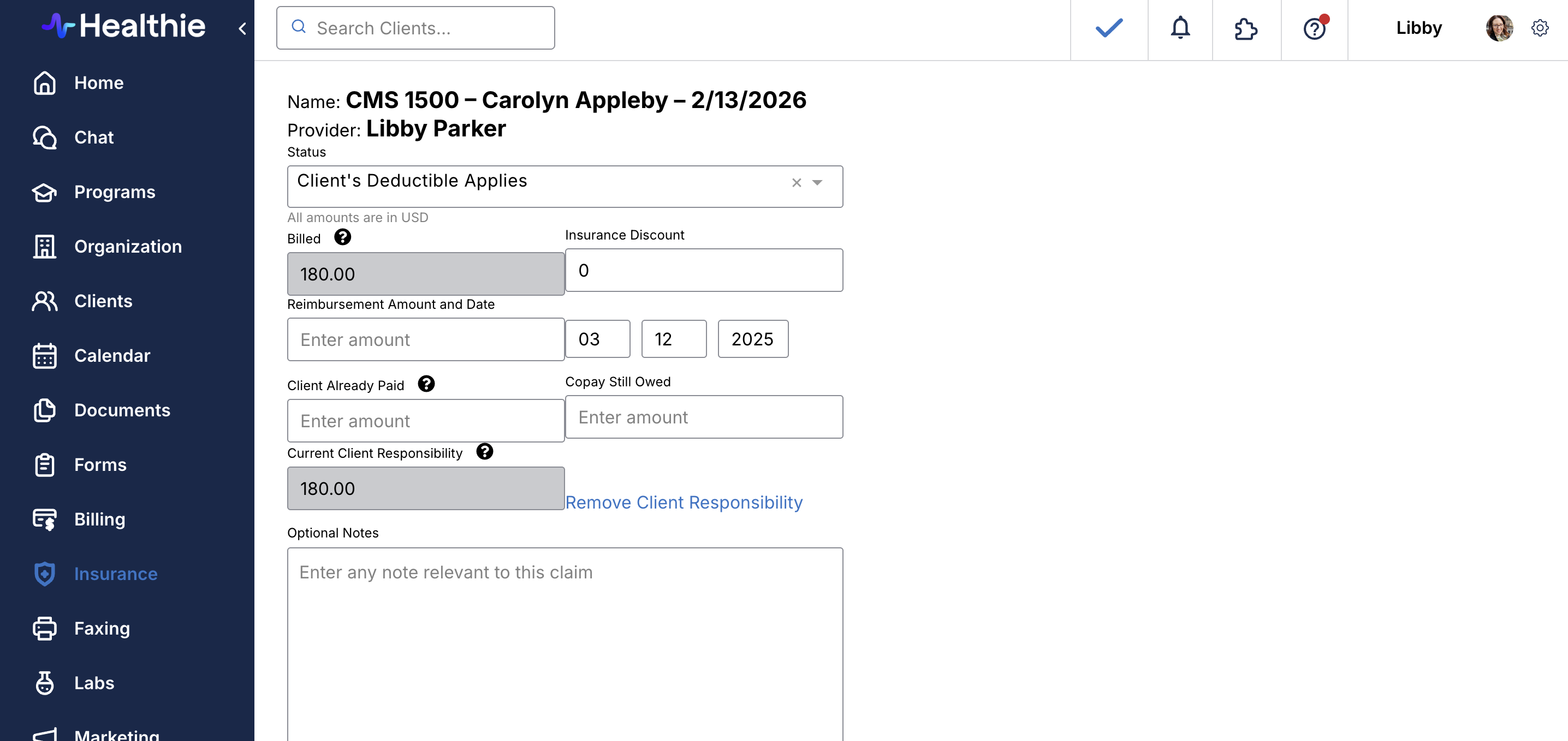Click the Libby user name
The image size is (1568, 741).
(x=1418, y=28)
